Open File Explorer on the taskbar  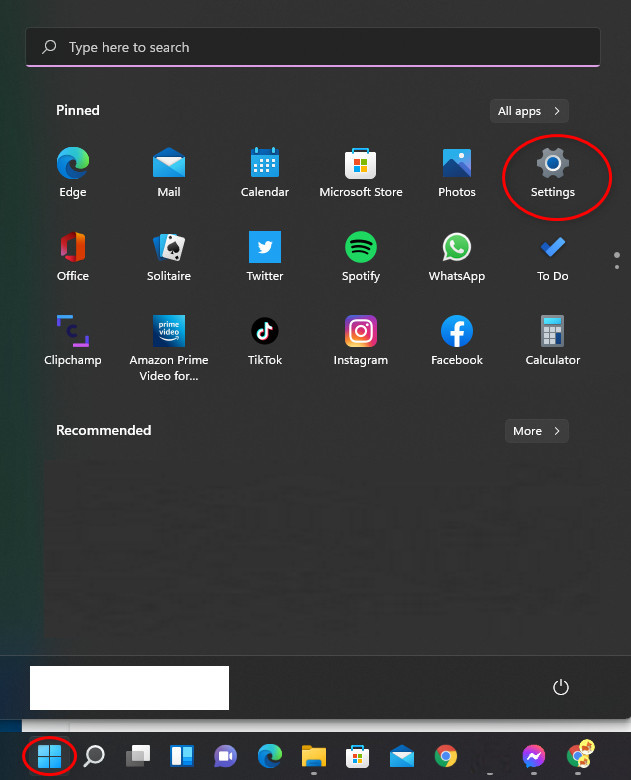pyautogui.click(x=314, y=756)
